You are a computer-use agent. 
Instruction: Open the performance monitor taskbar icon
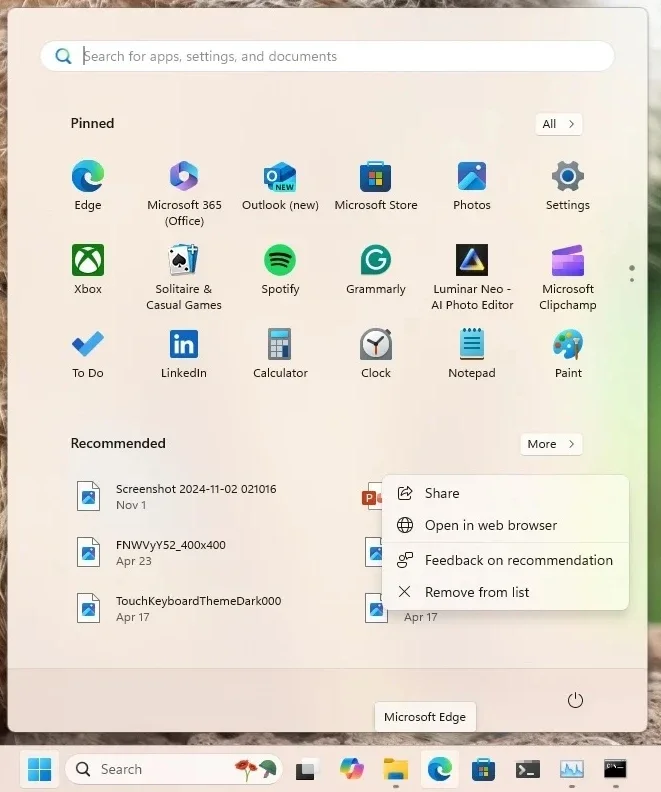[572, 769]
